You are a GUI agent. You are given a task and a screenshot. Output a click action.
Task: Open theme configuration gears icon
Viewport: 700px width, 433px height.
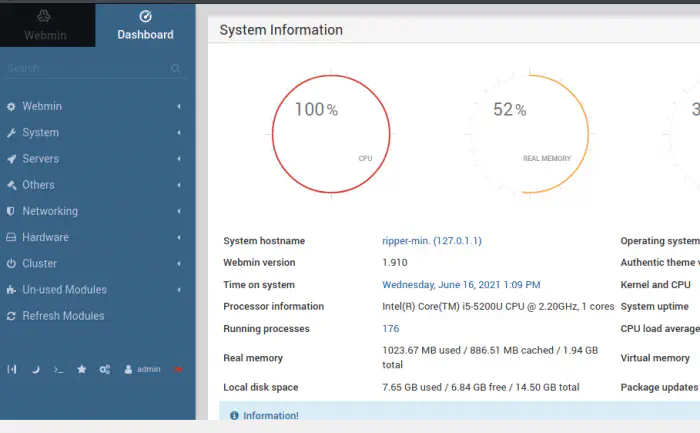(105, 369)
